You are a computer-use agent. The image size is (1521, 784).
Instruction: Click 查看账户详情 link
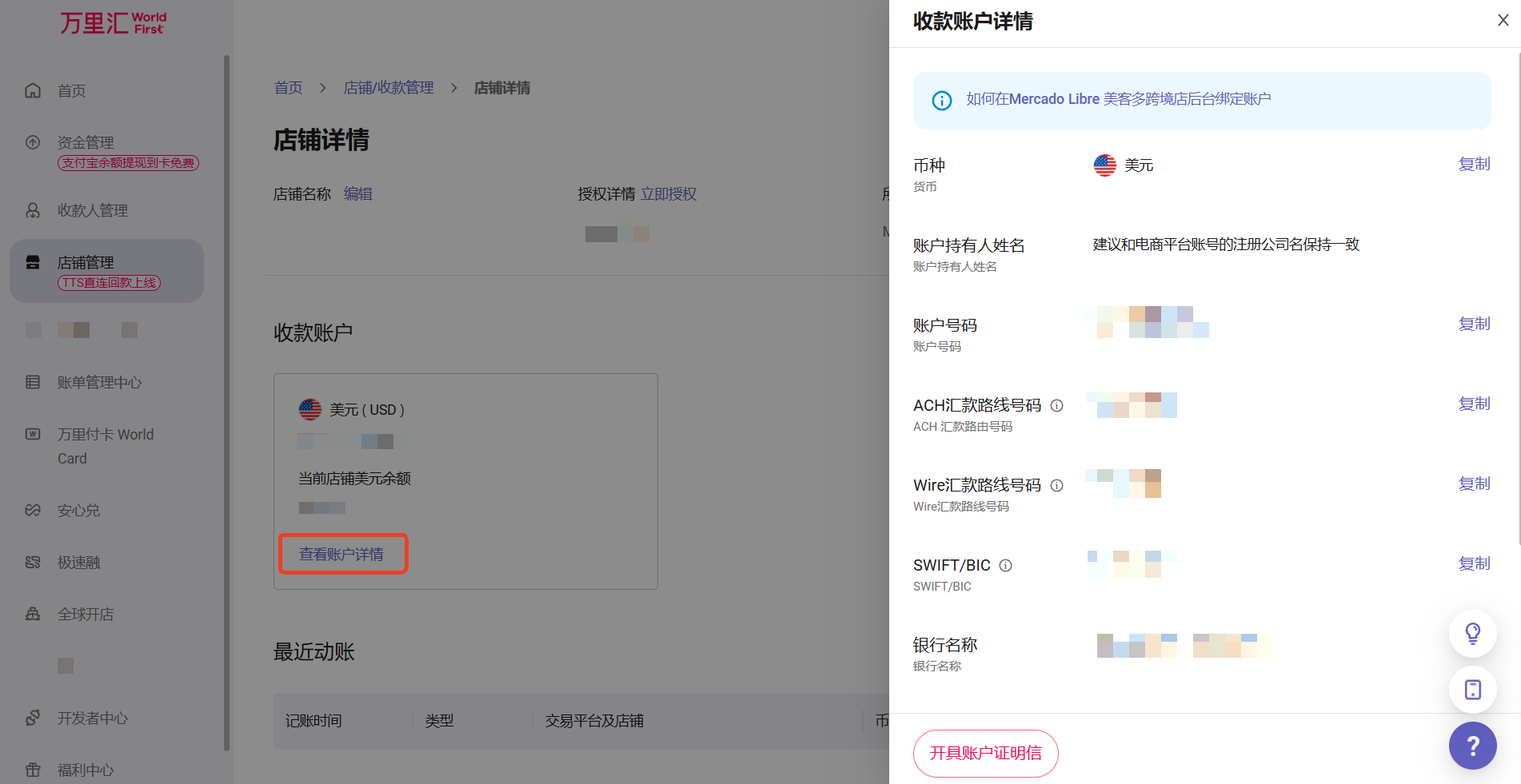(x=341, y=554)
